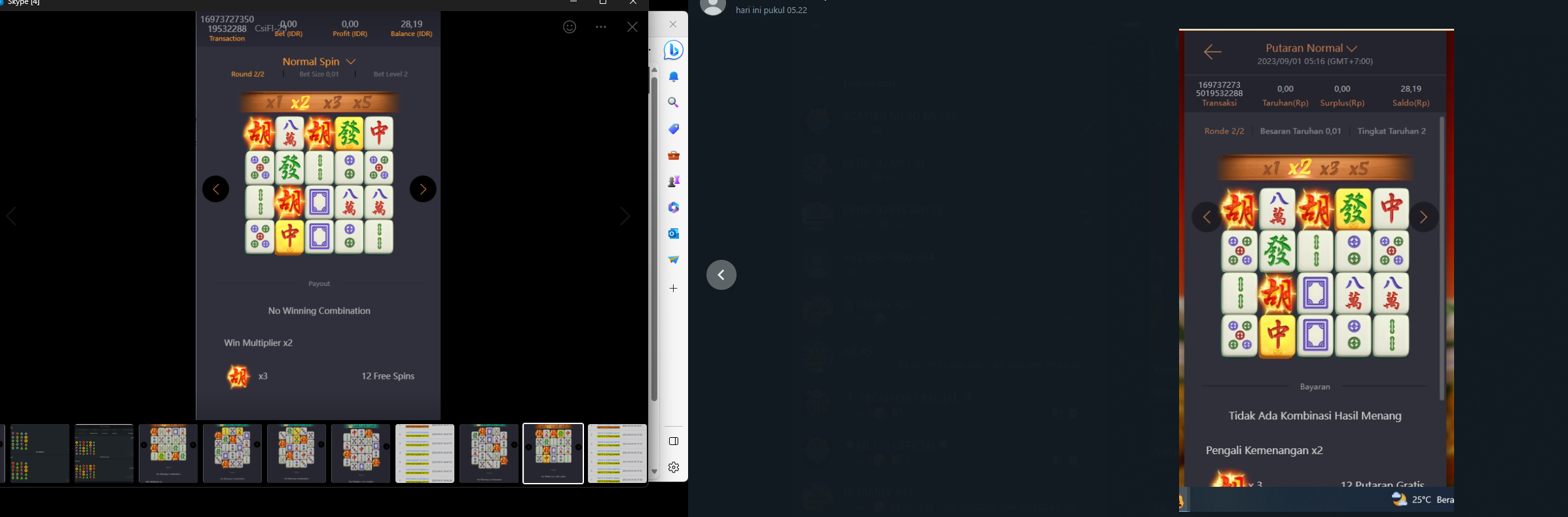
Task: Click the back arrow in Putaran Normal header
Action: pyautogui.click(x=1212, y=52)
